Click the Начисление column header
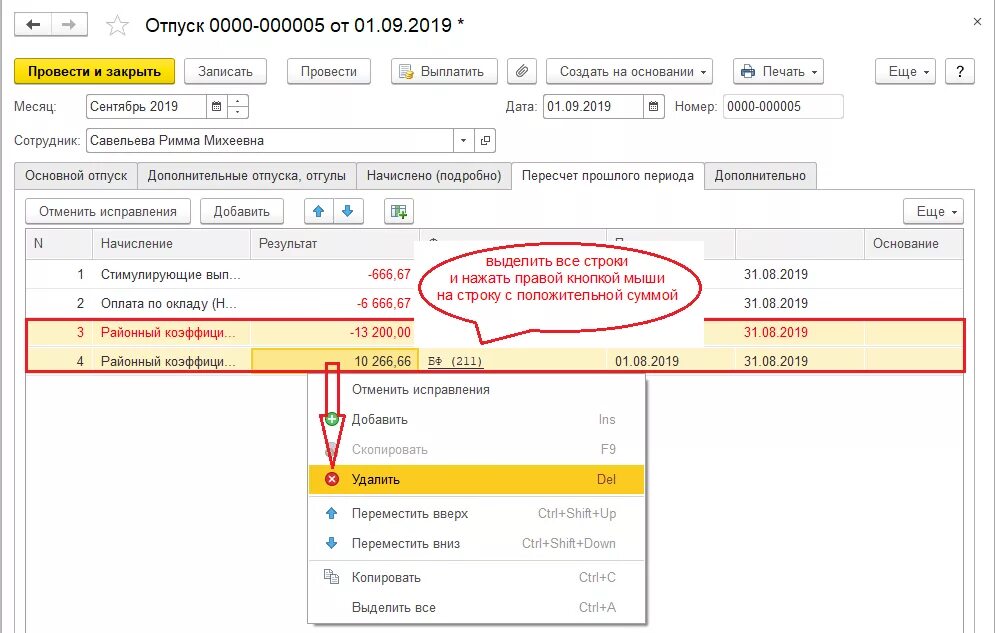Viewport: 995px width, 633px height. click(x=171, y=244)
